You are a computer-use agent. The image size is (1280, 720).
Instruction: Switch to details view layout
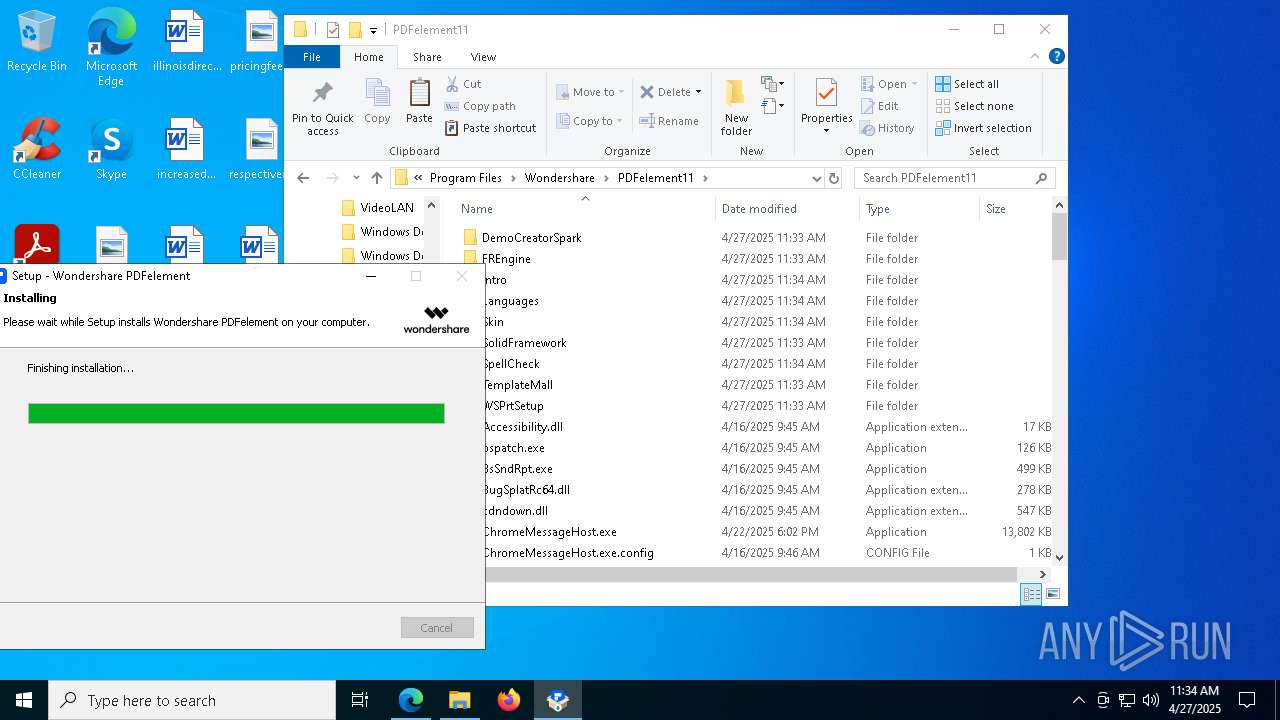click(1031, 594)
